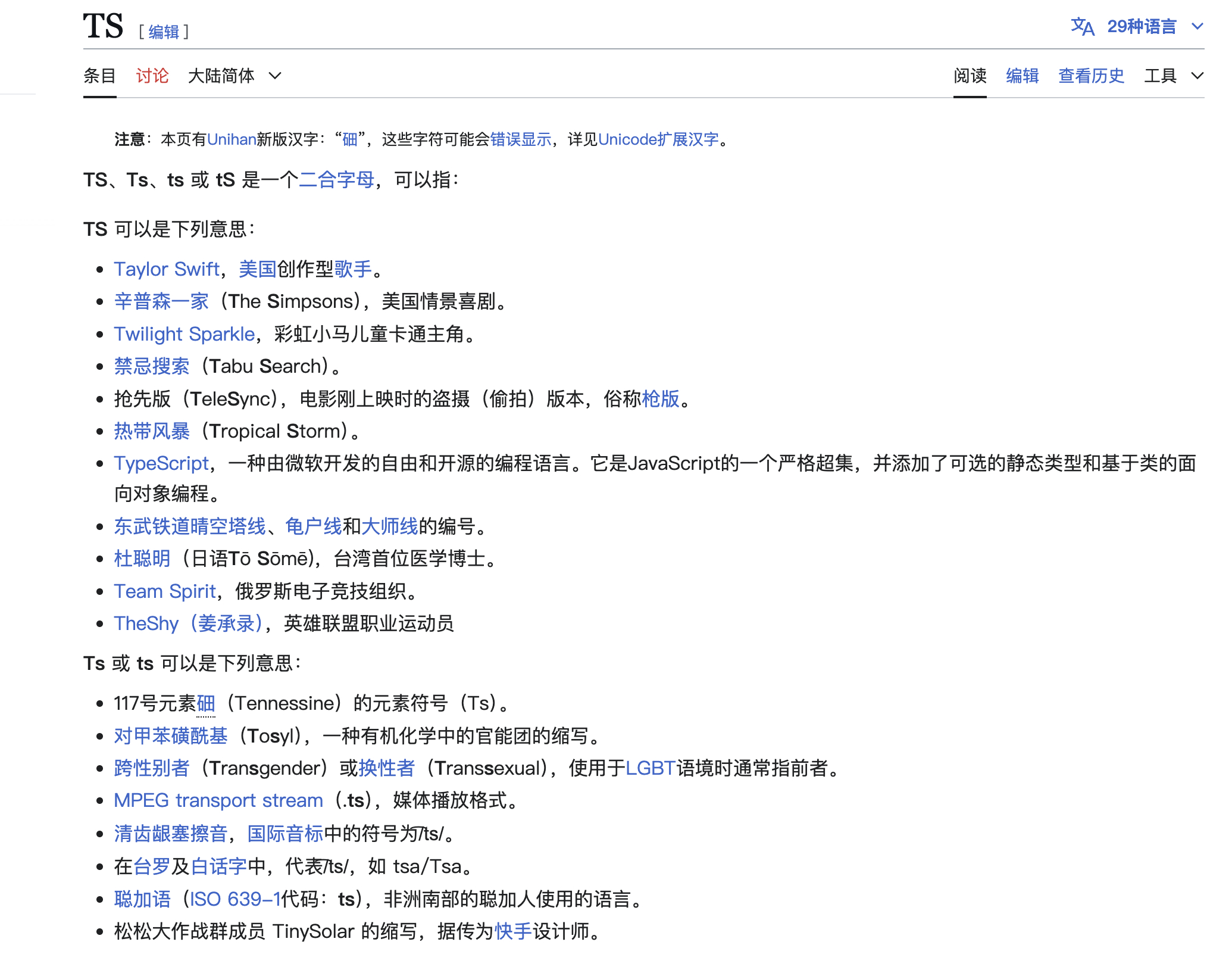Image resolution: width=1232 pixels, height=973 pixels.
Task: Click the 美国 link
Action: (258, 269)
